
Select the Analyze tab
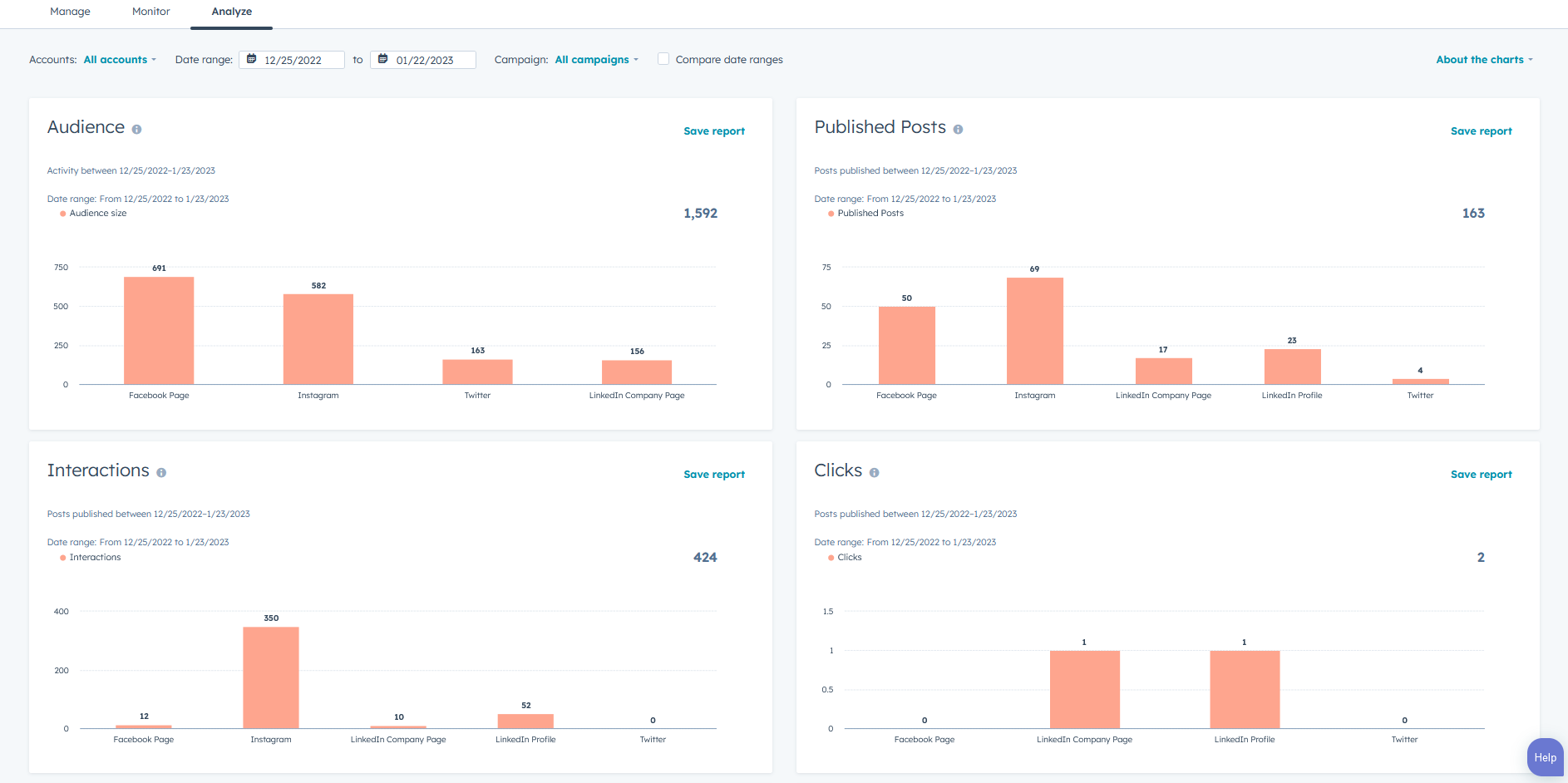pyautogui.click(x=231, y=12)
